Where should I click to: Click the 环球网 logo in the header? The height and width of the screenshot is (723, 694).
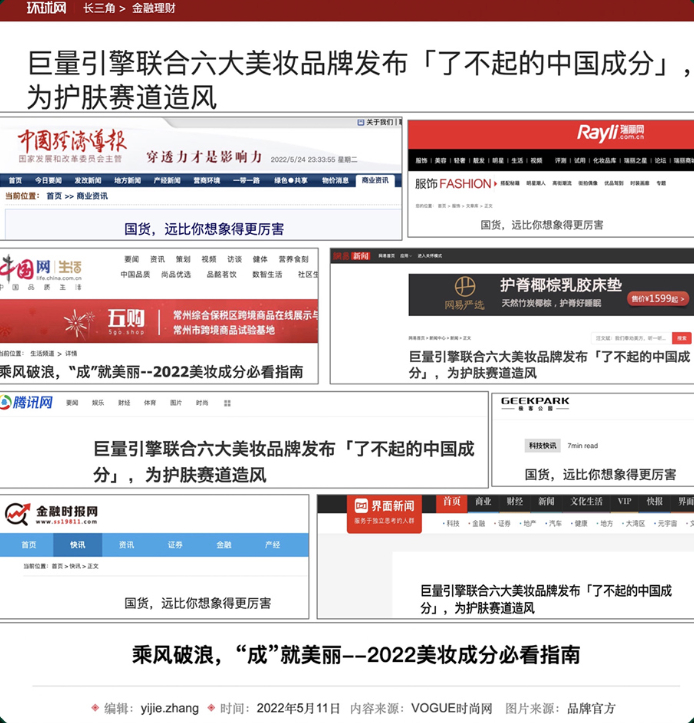pyautogui.click(x=46, y=8)
